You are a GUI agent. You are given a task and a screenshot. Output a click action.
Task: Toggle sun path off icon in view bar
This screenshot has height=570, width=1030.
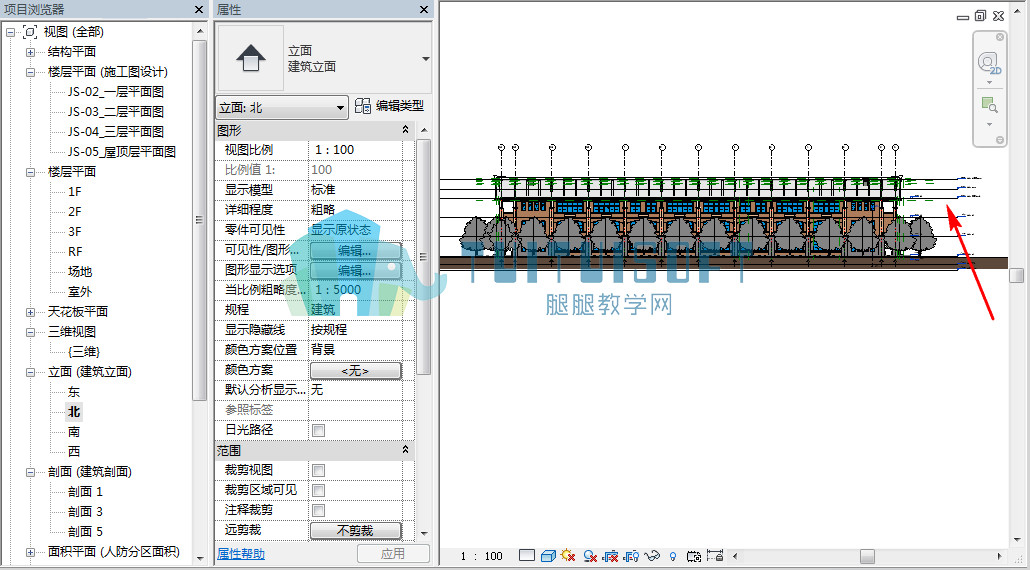click(x=568, y=556)
